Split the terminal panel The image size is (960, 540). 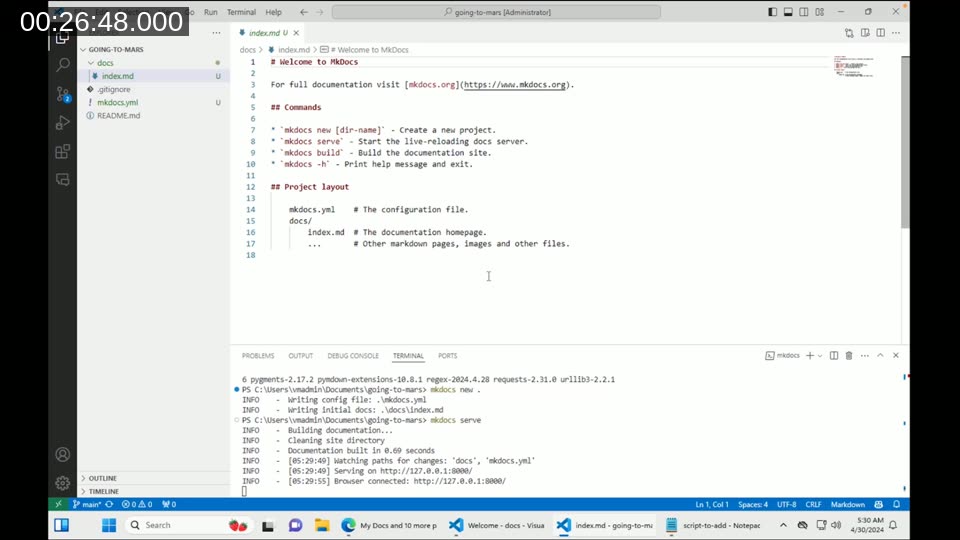834,356
